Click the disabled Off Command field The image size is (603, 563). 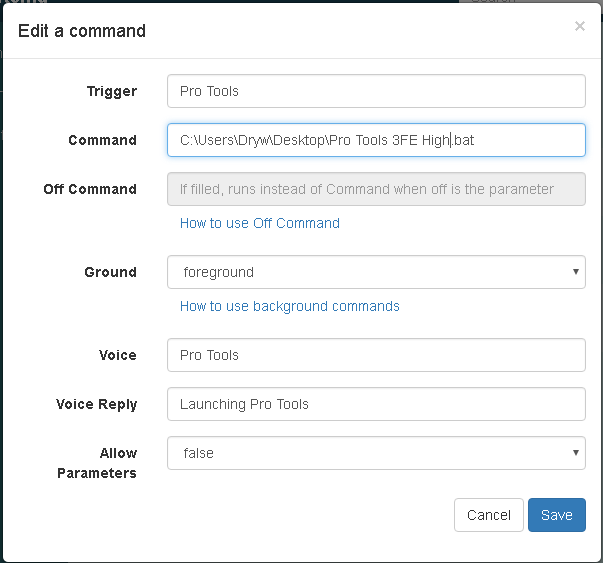coord(376,189)
